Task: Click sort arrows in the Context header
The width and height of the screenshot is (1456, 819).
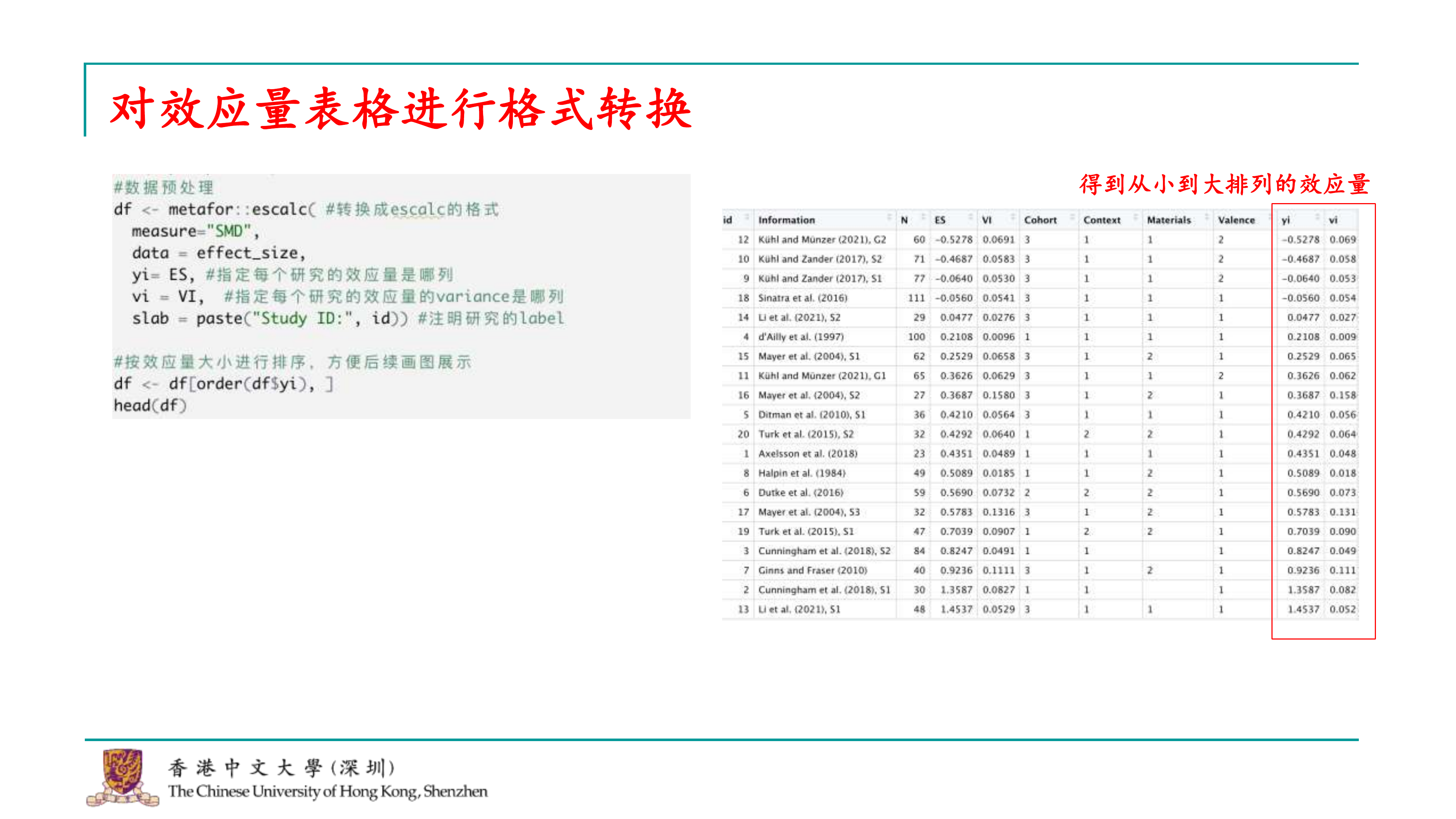Action: tap(1136, 217)
